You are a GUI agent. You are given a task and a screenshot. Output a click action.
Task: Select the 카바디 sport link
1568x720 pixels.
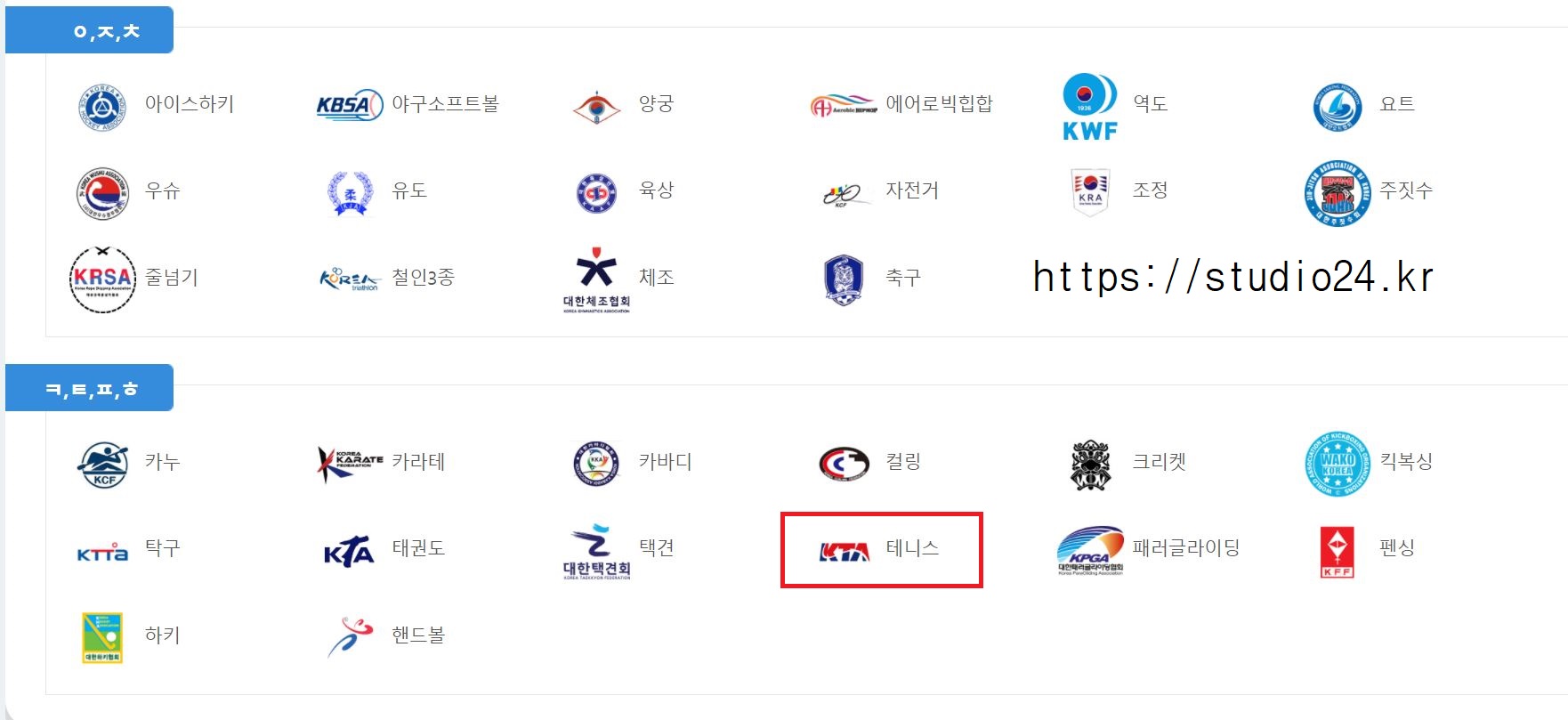[x=666, y=462]
